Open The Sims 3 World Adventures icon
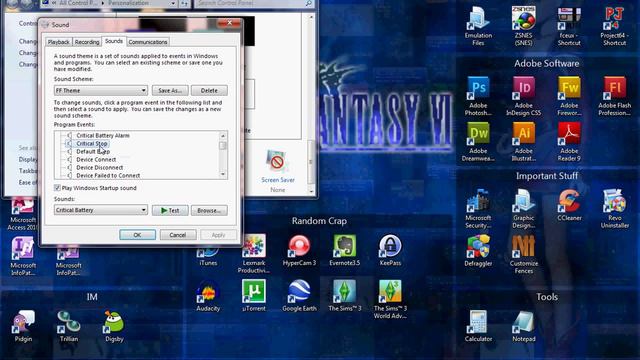The width and height of the screenshot is (640, 360). [390, 299]
